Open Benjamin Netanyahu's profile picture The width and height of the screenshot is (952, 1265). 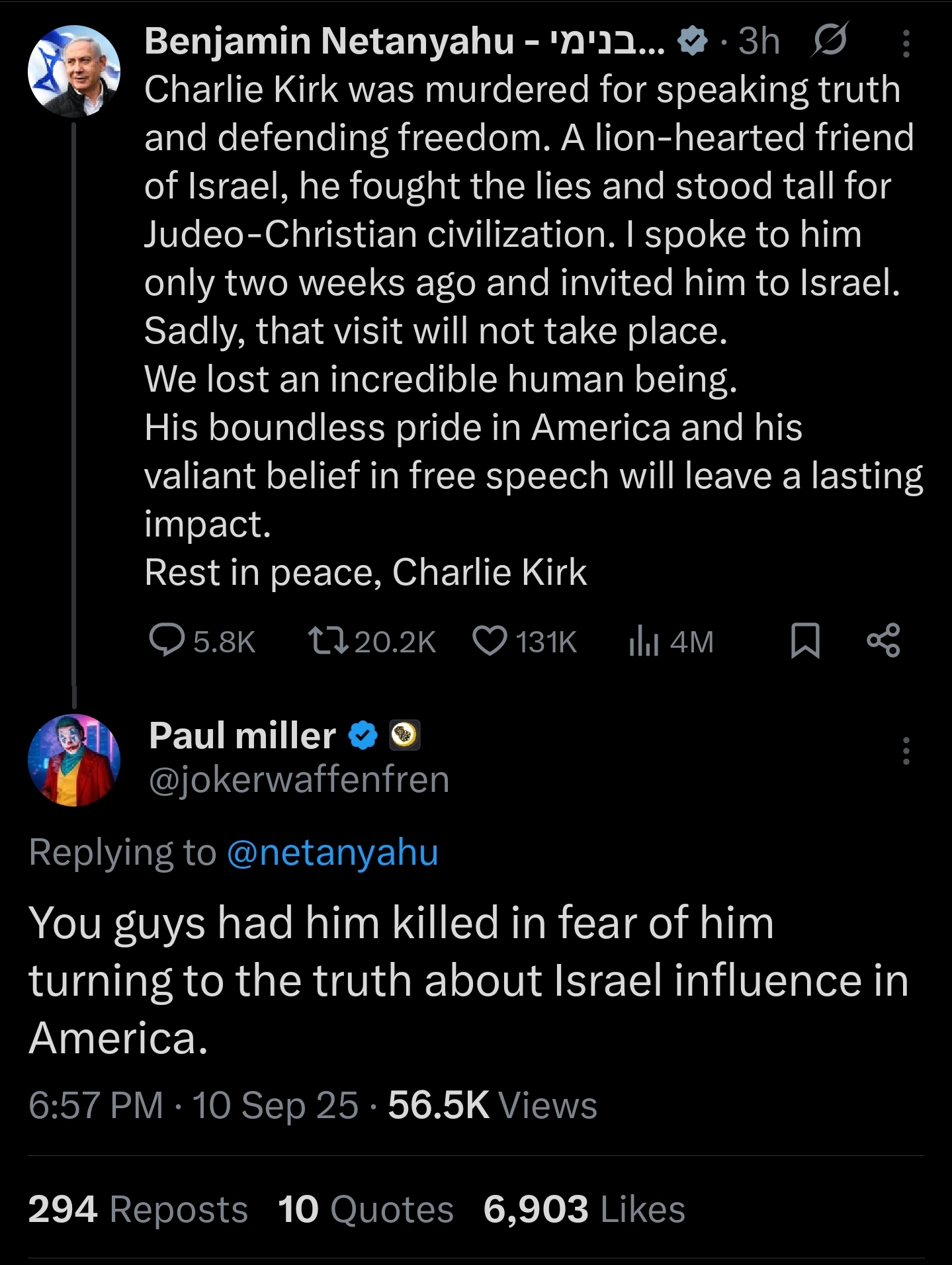point(74,71)
